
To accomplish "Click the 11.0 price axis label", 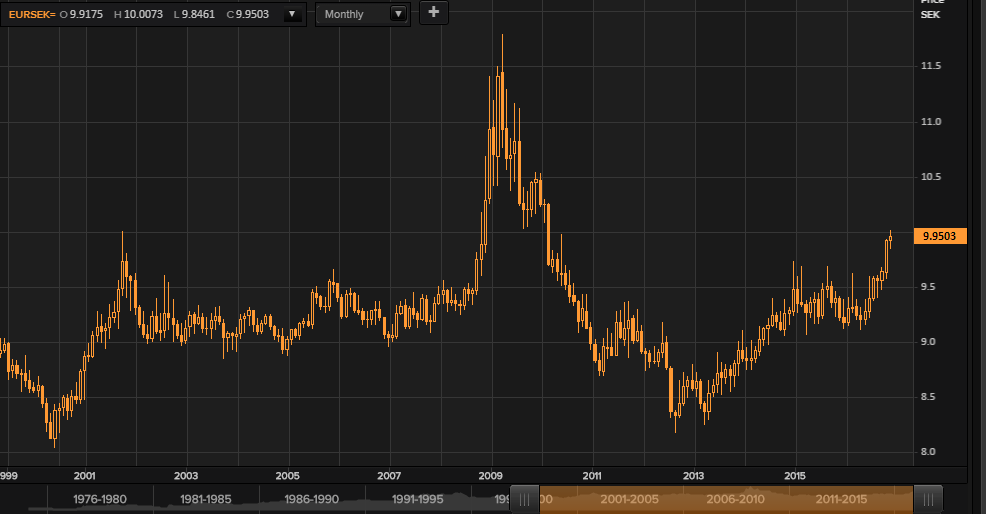I will point(931,121).
